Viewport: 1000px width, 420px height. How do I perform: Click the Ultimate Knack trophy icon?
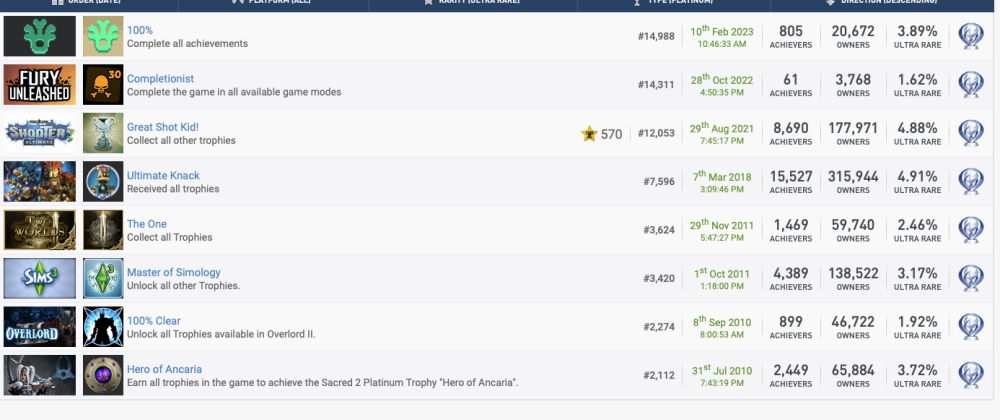(103, 182)
